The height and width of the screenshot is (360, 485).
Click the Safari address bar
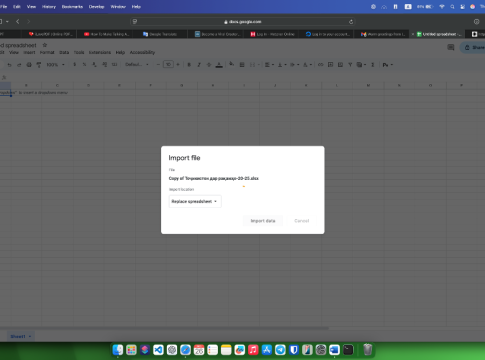coord(243,22)
